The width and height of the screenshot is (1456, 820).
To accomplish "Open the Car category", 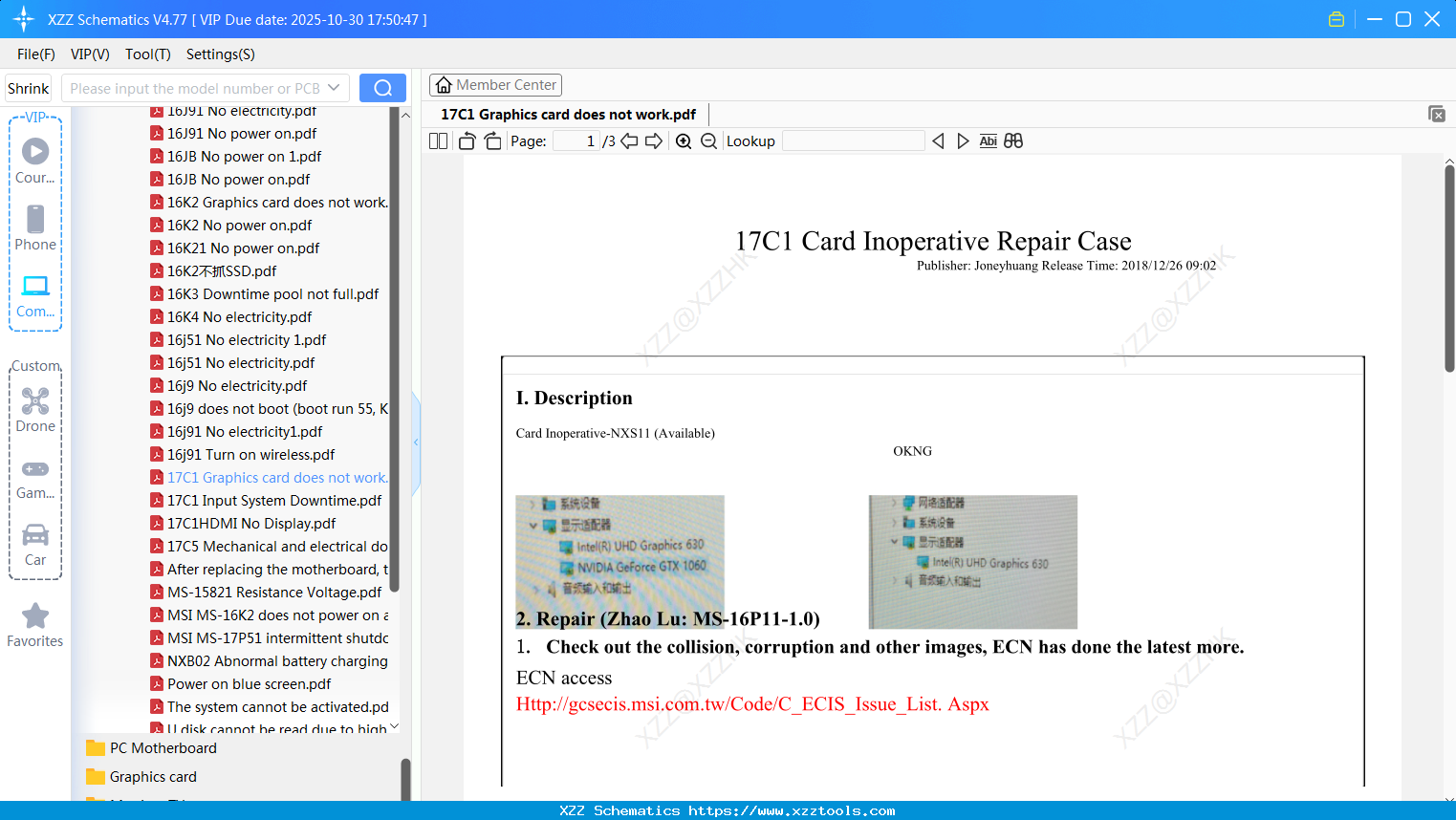I will pyautogui.click(x=35, y=544).
